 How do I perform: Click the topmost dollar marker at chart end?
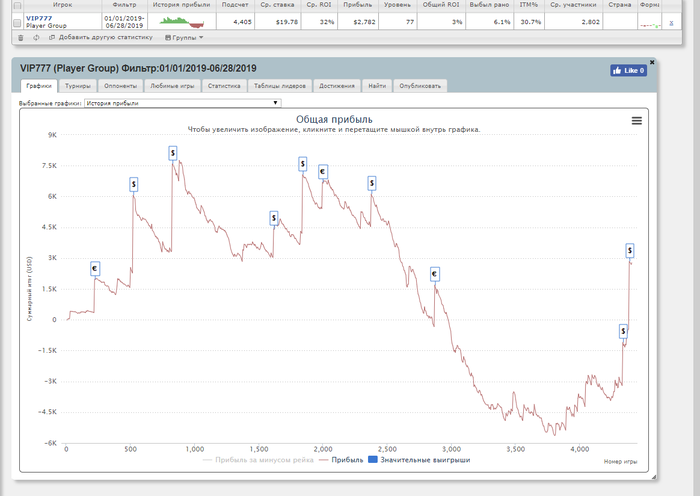coord(630,250)
